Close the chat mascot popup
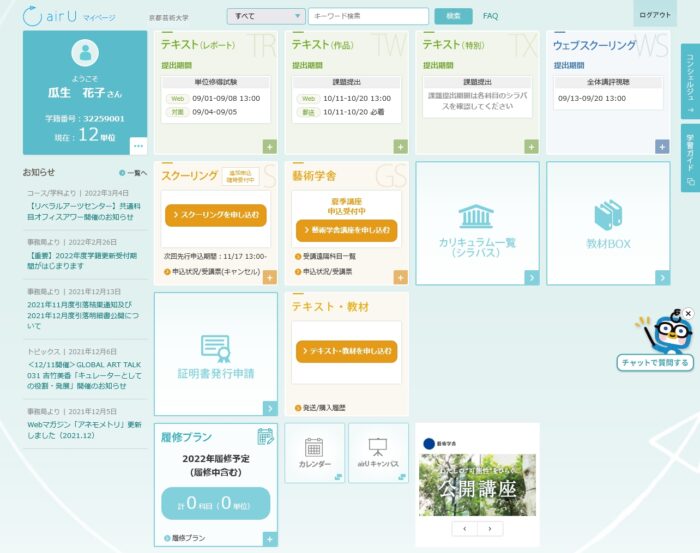This screenshot has width=700, height=553. click(x=687, y=314)
